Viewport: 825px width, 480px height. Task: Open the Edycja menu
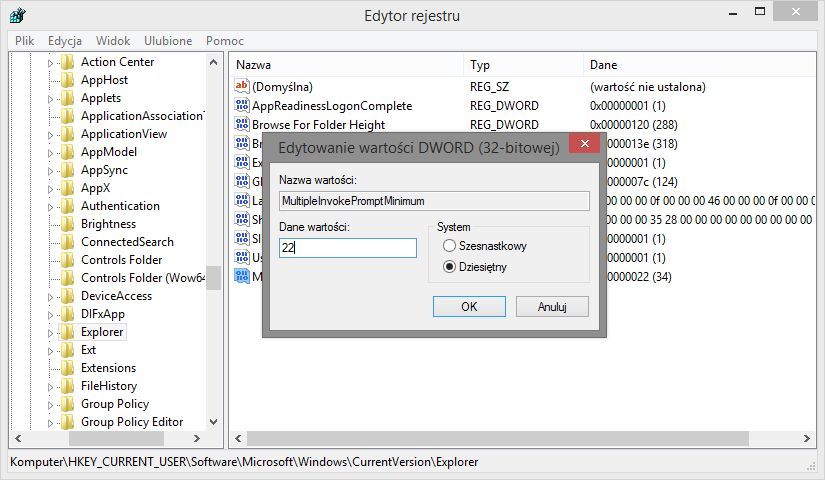coord(65,41)
